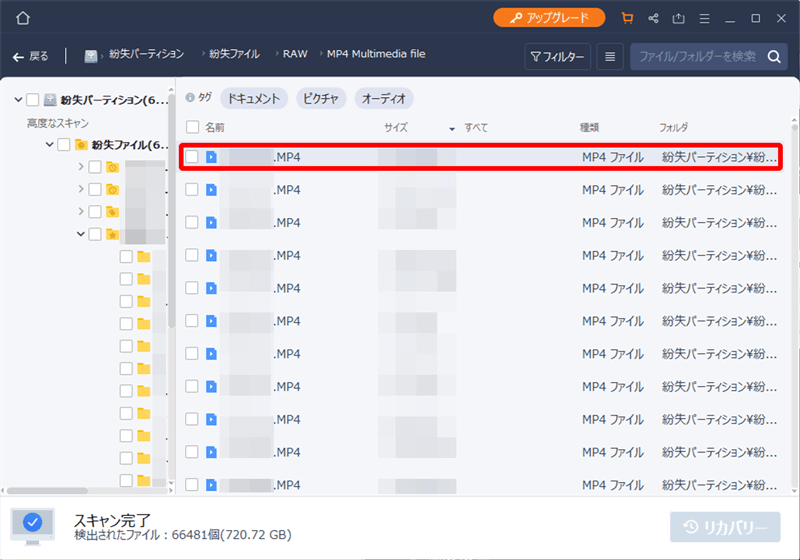This screenshot has height=560, width=800.
Task: Click folder icon next to 紛失ファイル(6… in tree
Action: (81, 144)
